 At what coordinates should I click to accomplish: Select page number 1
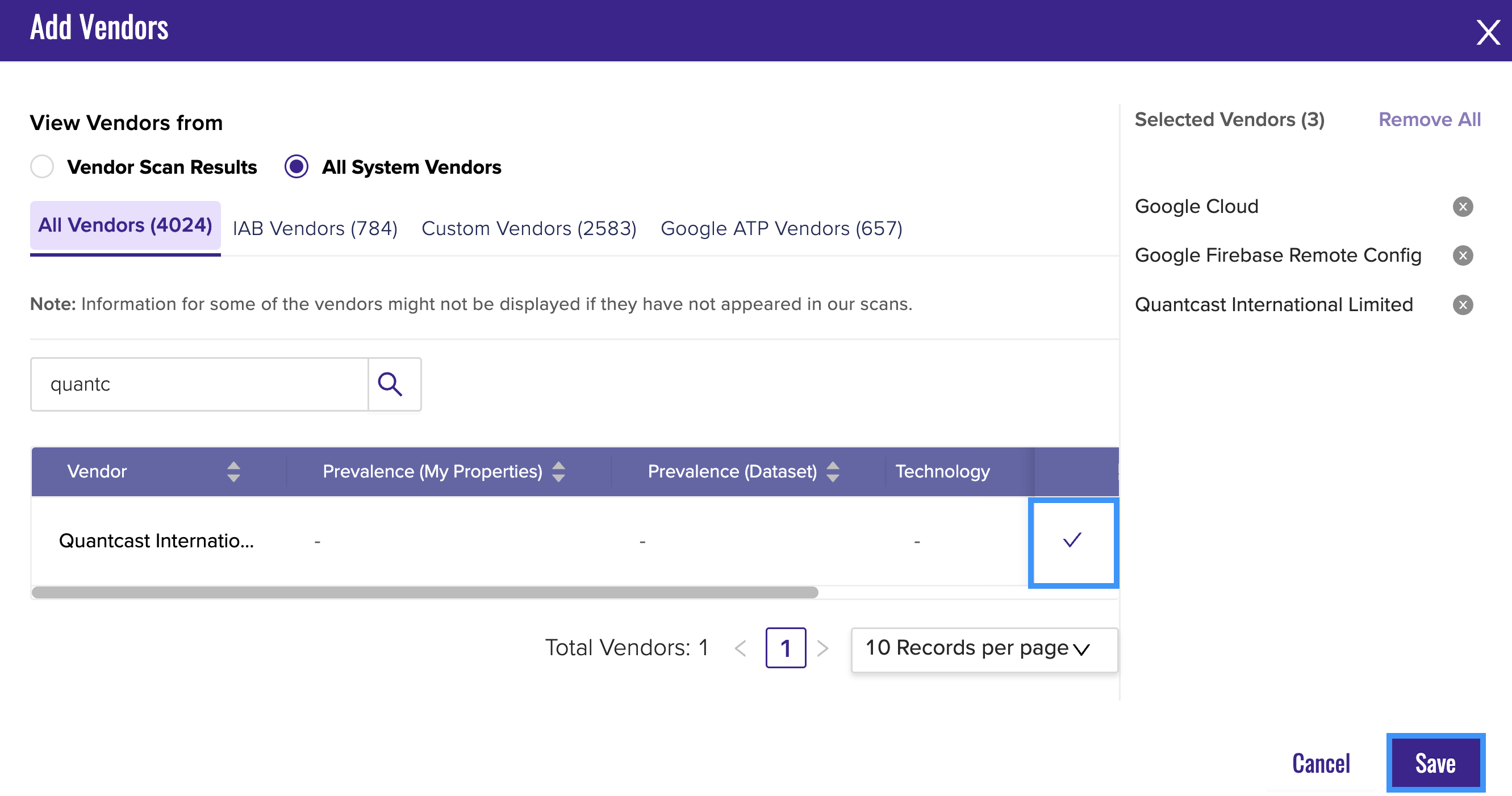pos(786,649)
